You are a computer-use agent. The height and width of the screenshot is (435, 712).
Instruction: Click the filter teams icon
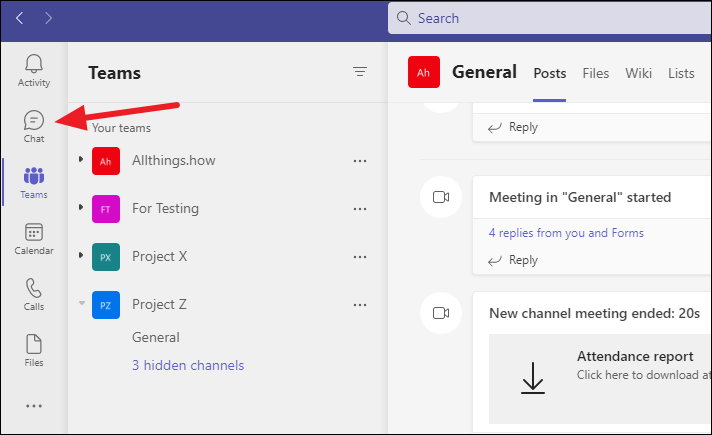pos(360,72)
